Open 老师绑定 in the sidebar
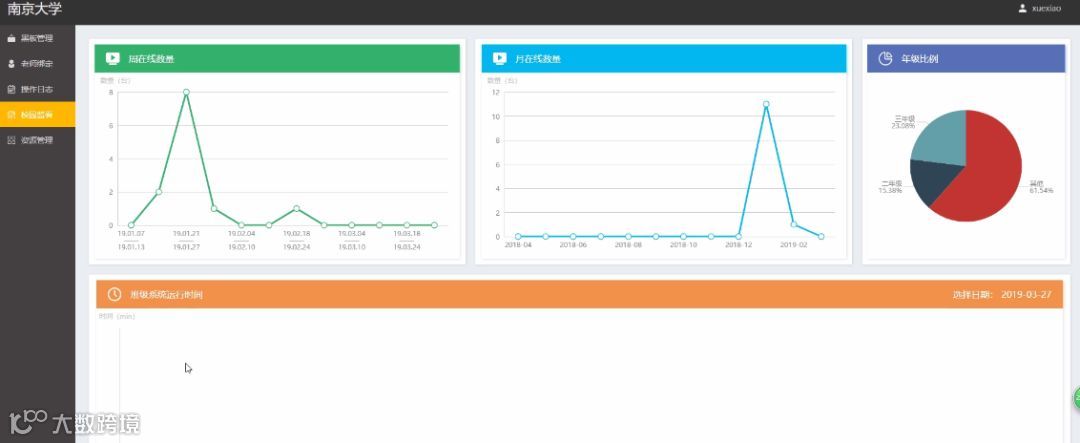The image size is (1080, 443). point(37,64)
